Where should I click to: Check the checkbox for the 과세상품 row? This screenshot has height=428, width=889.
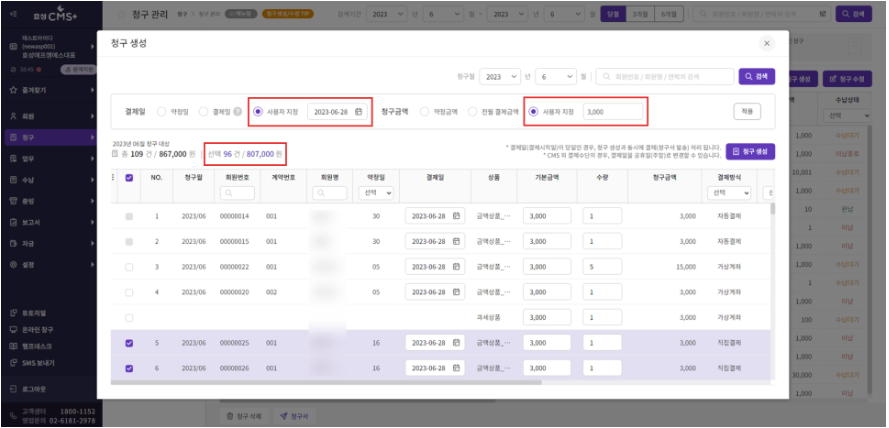[129, 317]
